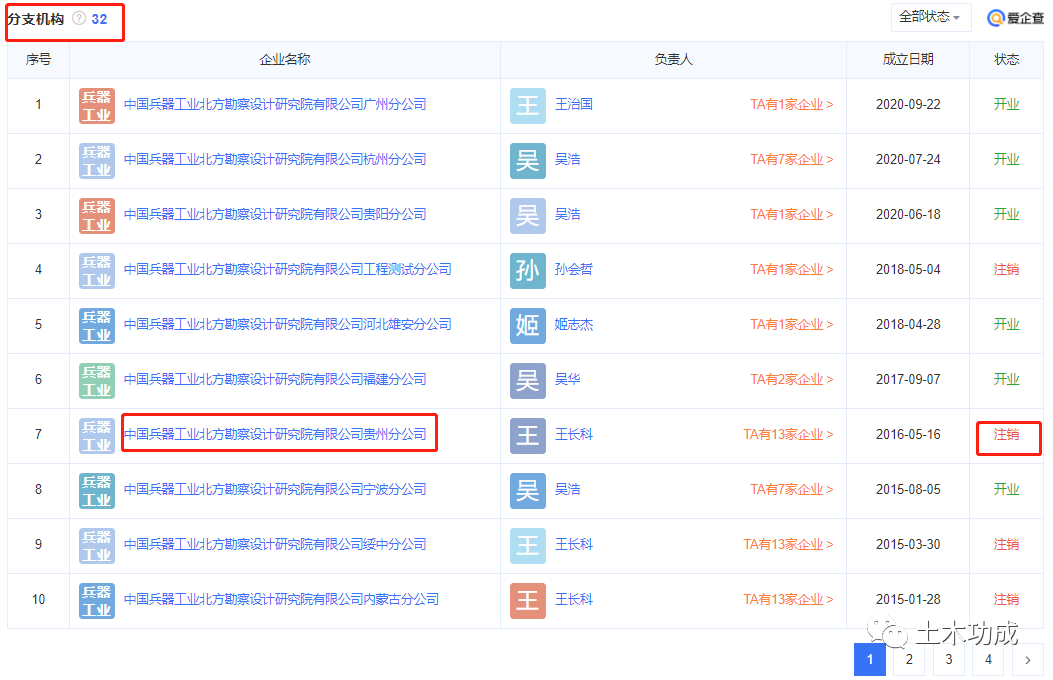Click the 孙 avatar for 孙会哲
The width and height of the screenshot is (1053, 680).
527,271
